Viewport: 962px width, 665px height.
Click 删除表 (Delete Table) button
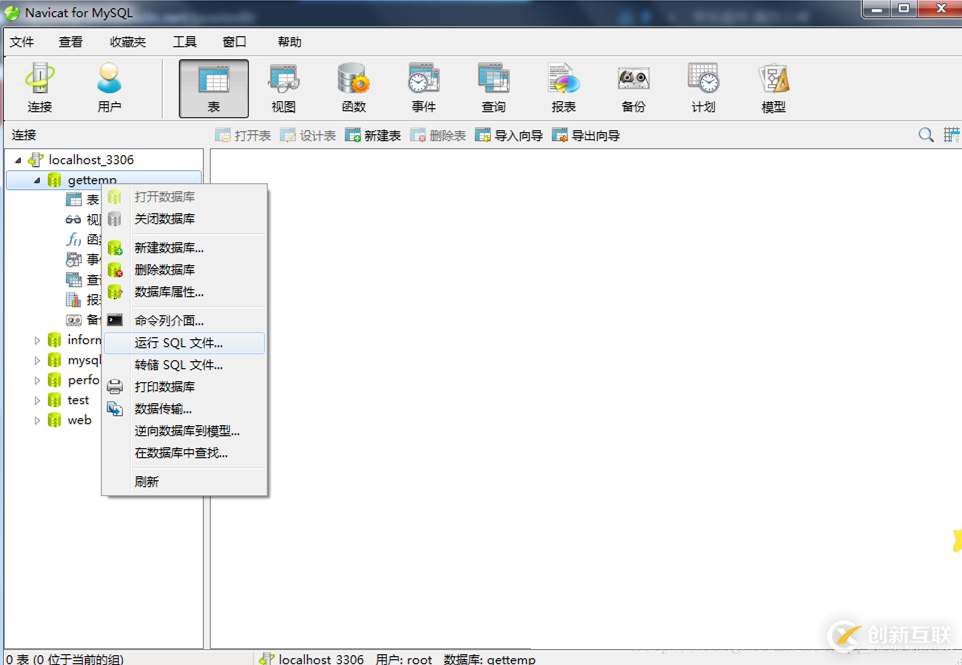pos(438,136)
